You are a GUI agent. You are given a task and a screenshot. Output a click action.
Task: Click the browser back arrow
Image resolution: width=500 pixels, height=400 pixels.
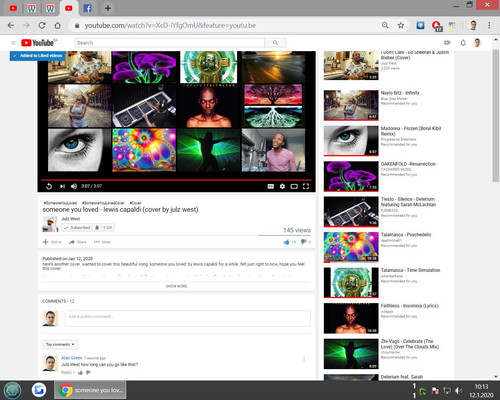[x=11, y=25]
